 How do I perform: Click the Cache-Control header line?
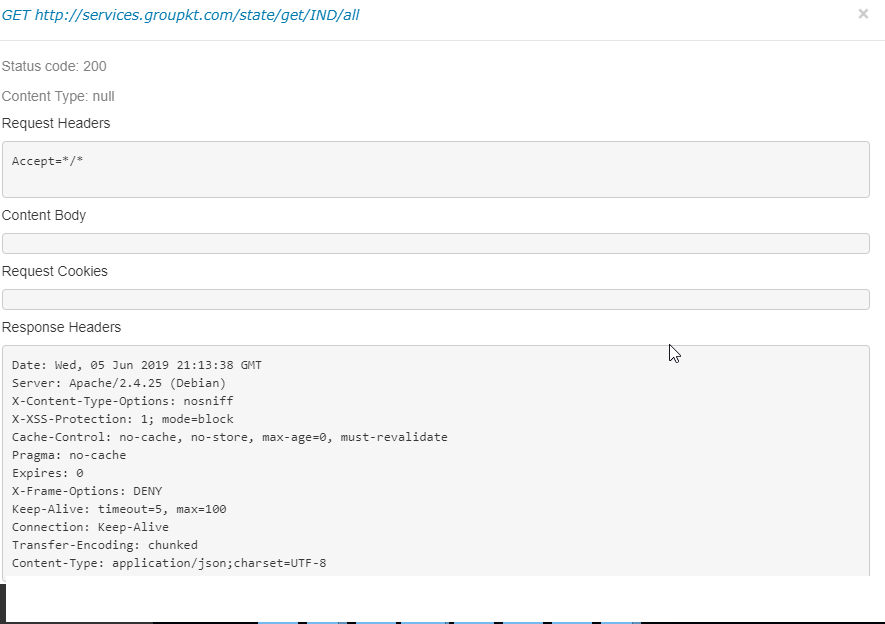[x=230, y=437]
